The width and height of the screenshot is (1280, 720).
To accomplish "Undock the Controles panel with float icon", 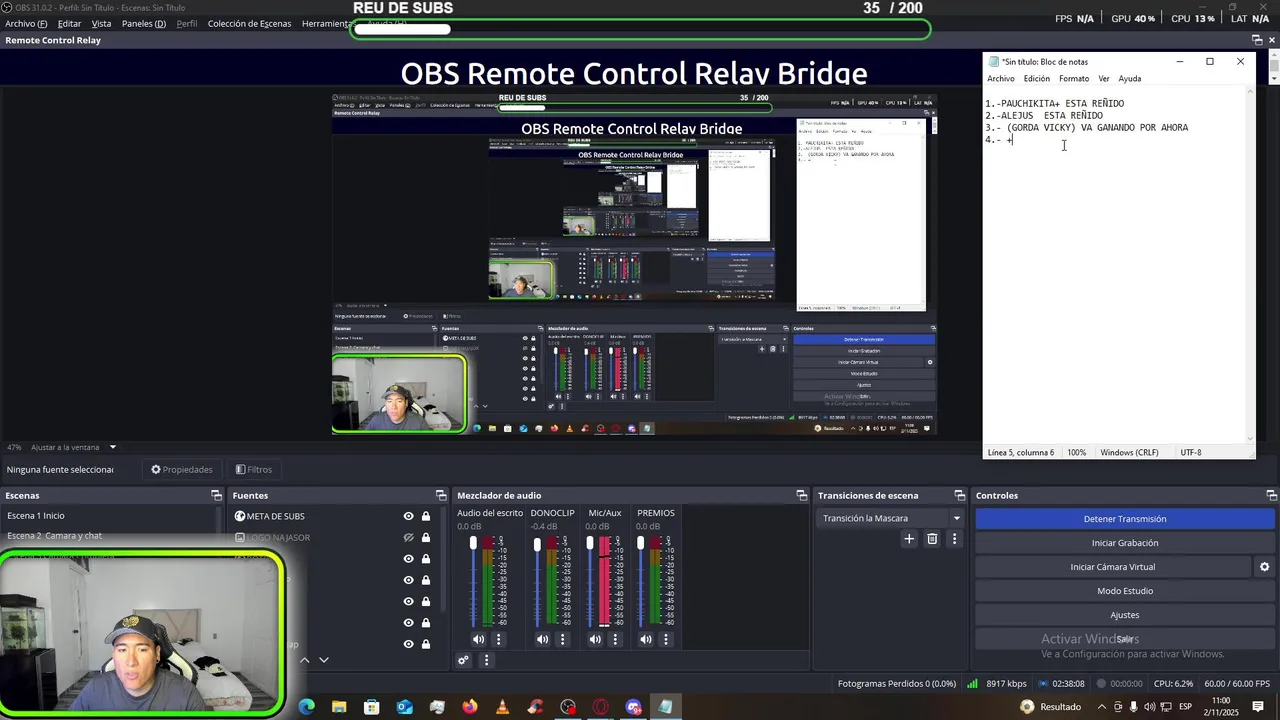I will [1271, 496].
